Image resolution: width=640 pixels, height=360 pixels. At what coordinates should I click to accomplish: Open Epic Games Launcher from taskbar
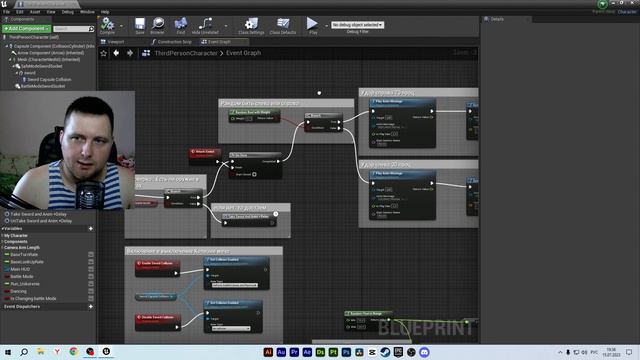(398, 352)
